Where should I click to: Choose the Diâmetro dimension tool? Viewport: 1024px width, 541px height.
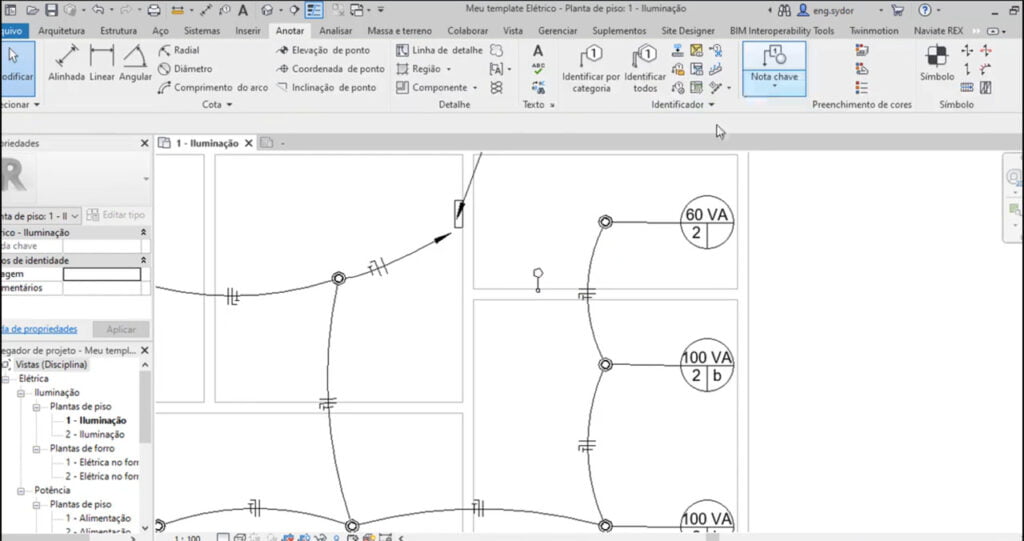point(185,69)
